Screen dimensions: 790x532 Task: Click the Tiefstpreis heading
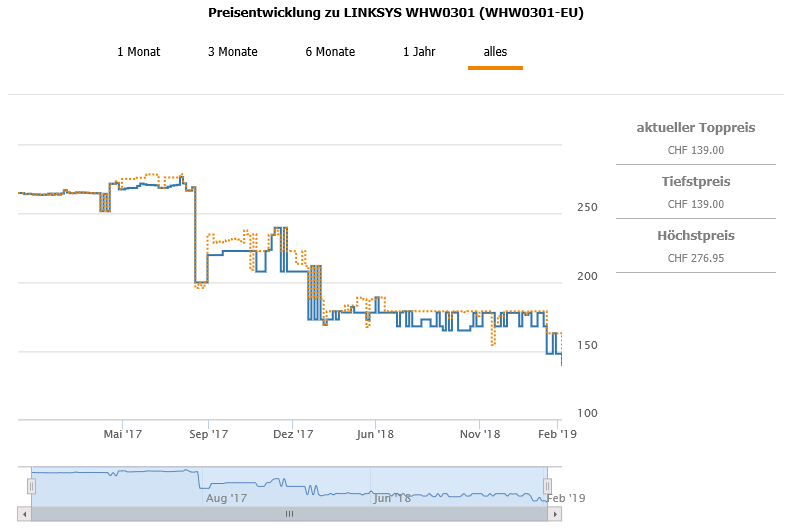695,182
